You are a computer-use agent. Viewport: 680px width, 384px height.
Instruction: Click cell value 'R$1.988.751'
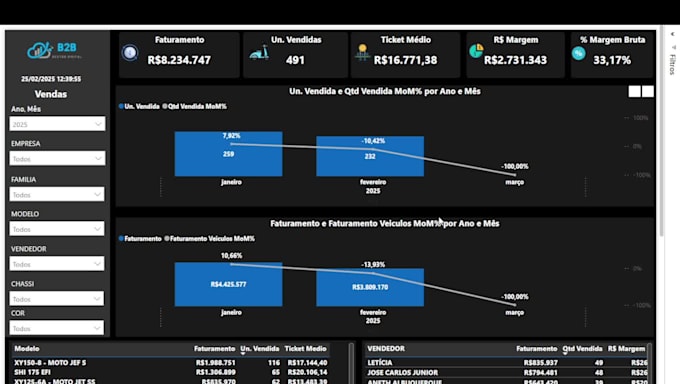pos(216,362)
